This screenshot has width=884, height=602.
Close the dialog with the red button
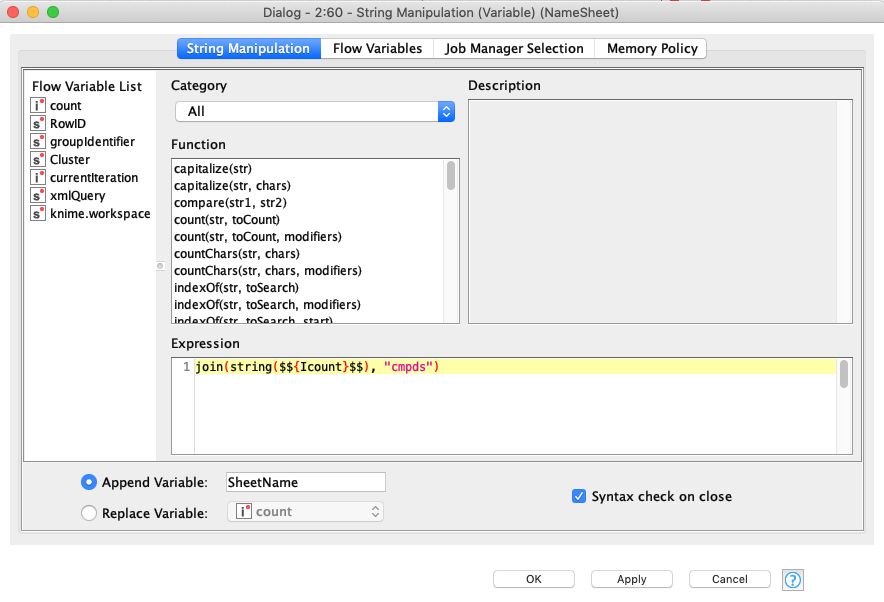coord(13,12)
